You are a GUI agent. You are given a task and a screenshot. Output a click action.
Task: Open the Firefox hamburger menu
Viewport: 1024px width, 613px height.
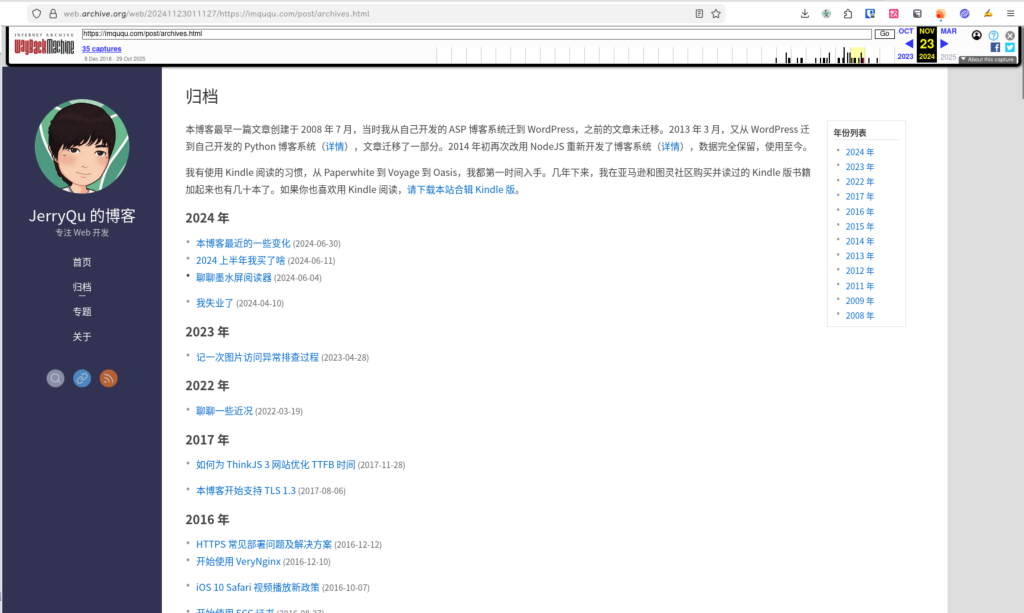1012,13
